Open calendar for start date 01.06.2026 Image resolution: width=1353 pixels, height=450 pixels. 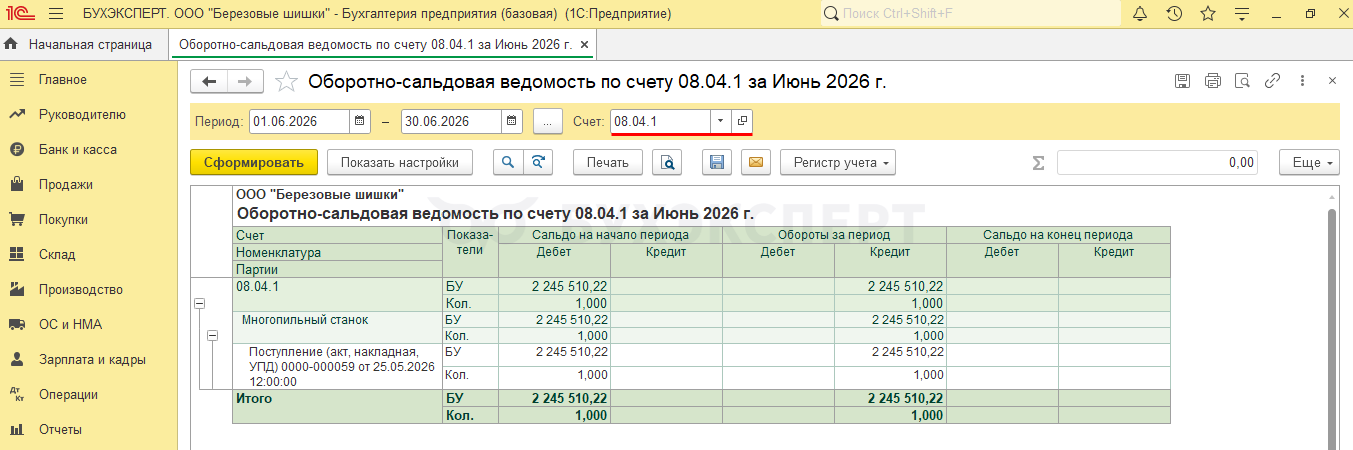(360, 121)
